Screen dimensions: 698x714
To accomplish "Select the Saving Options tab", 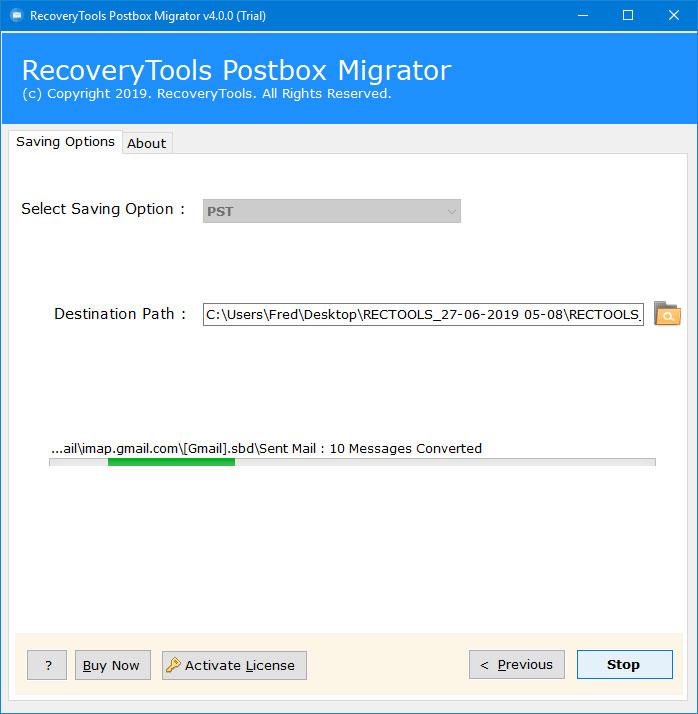I will click(65, 142).
